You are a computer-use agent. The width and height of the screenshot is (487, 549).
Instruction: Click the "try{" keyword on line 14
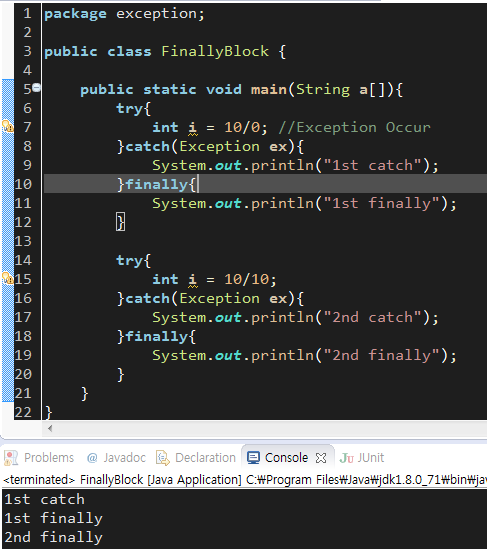pos(133,260)
